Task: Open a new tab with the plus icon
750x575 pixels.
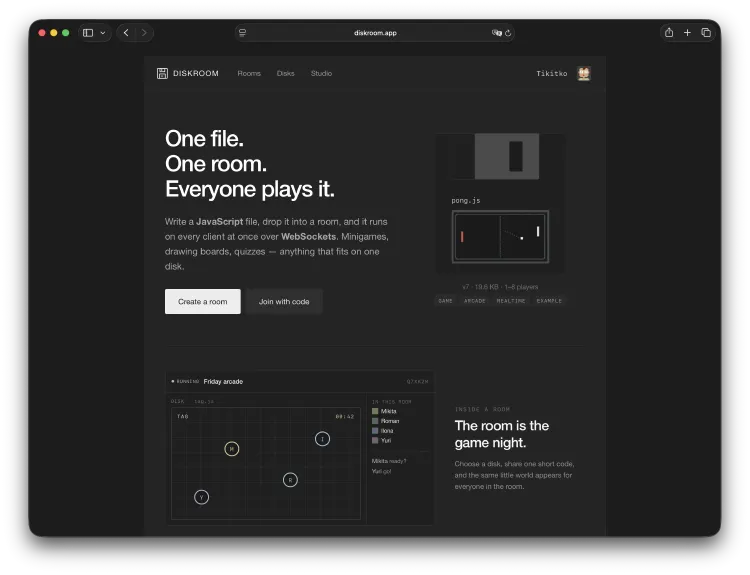Action: [x=687, y=33]
